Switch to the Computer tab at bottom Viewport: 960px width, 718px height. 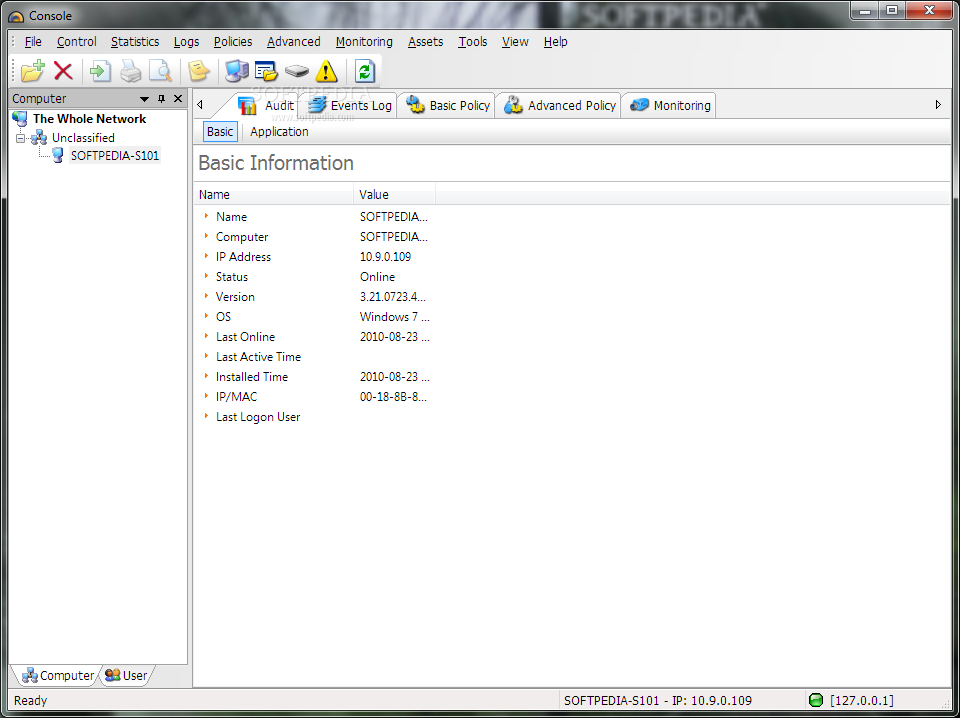[58, 676]
